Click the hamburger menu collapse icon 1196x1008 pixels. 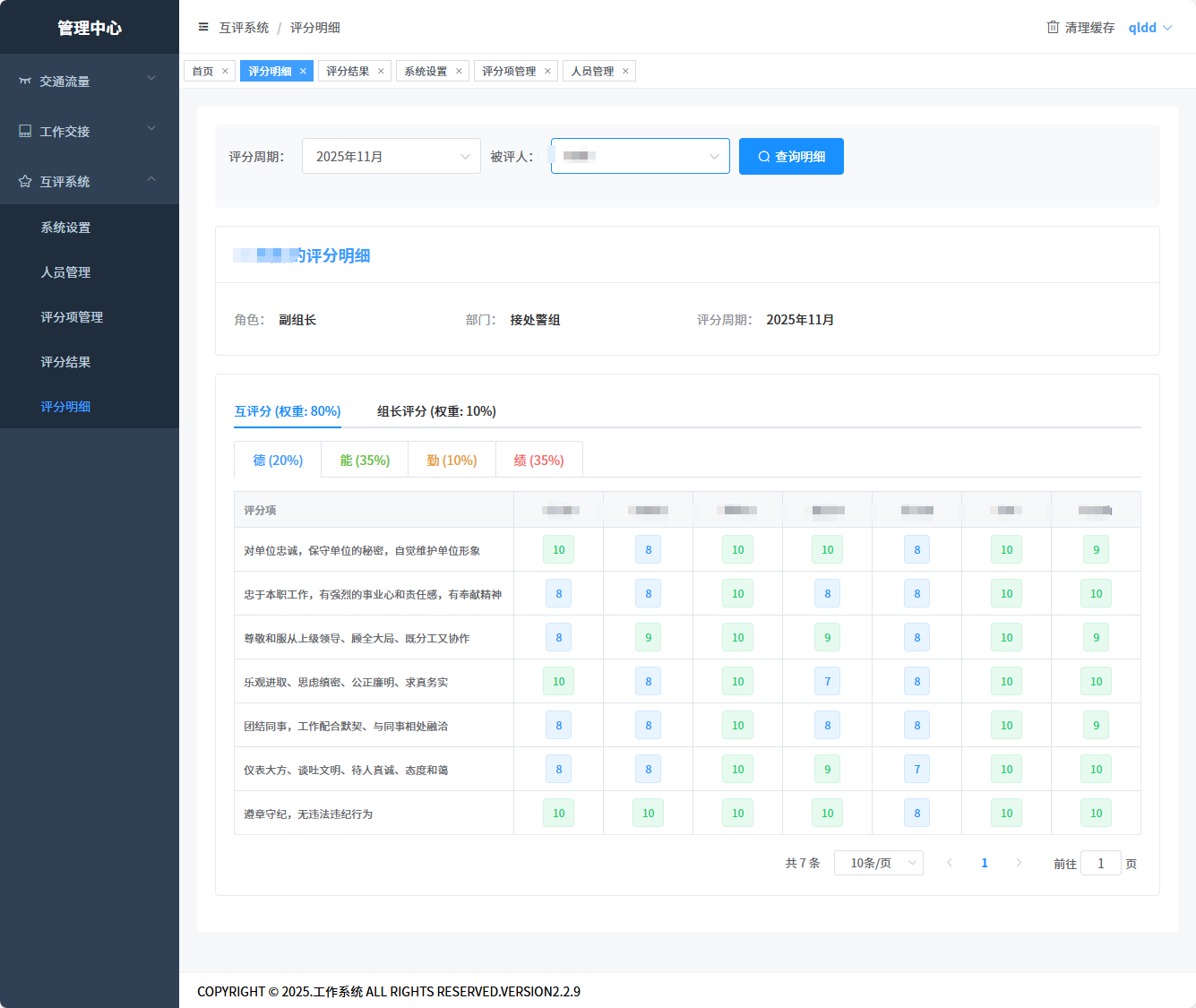(203, 27)
